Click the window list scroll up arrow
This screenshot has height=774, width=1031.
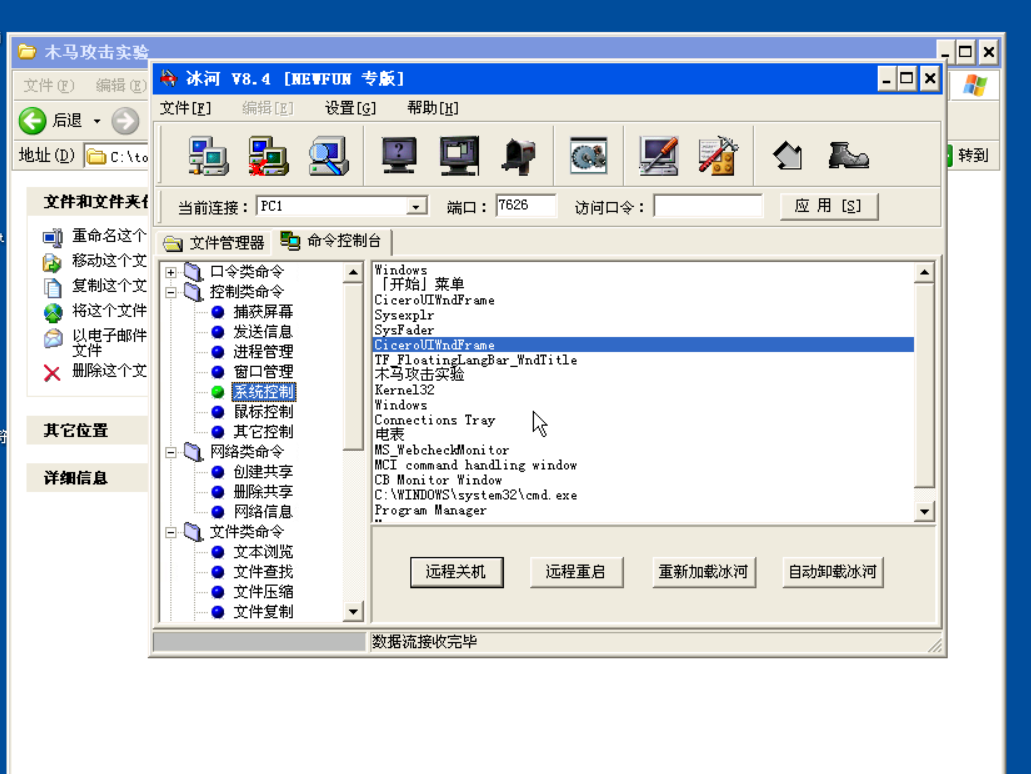(924, 272)
